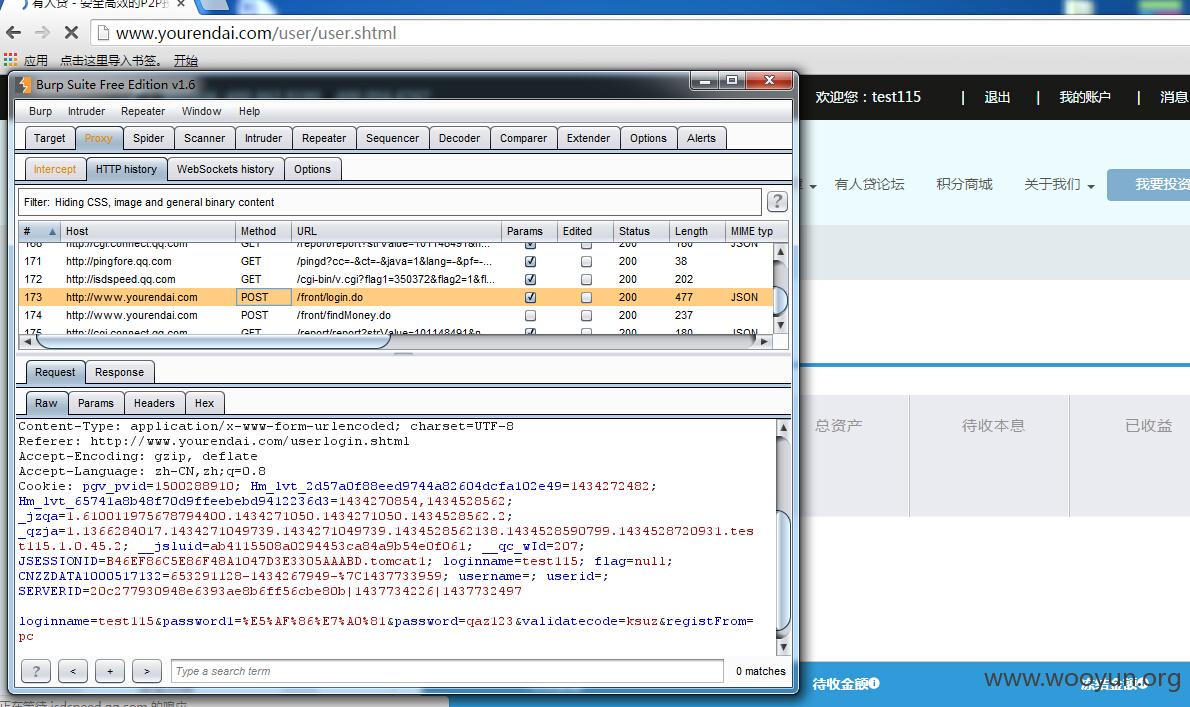
Task: Toggle Params checkbox for row 171
Action: [530, 261]
